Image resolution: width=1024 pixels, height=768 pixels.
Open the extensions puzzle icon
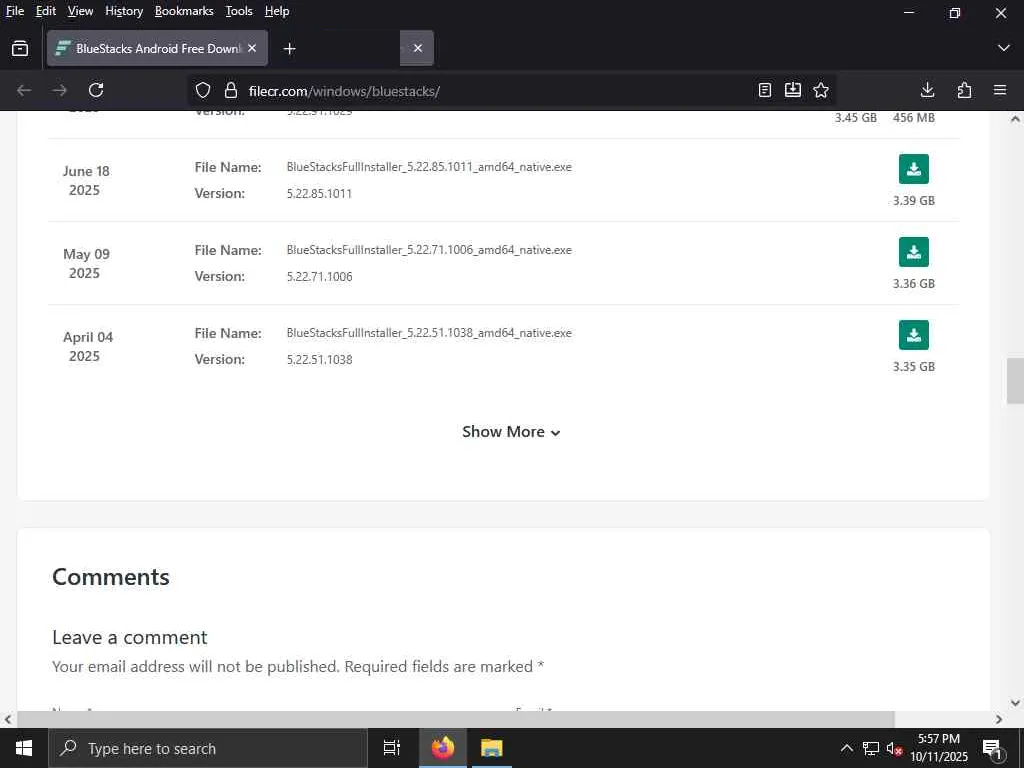[x=964, y=90]
